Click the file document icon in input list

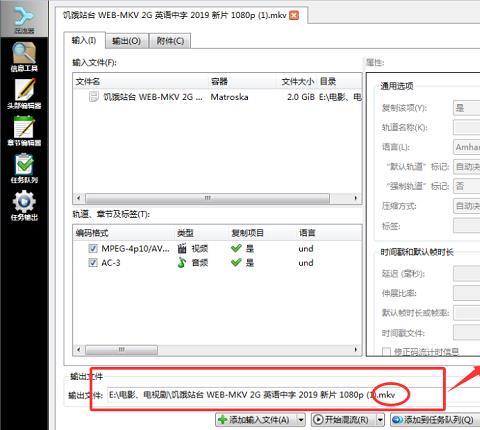(x=94, y=97)
